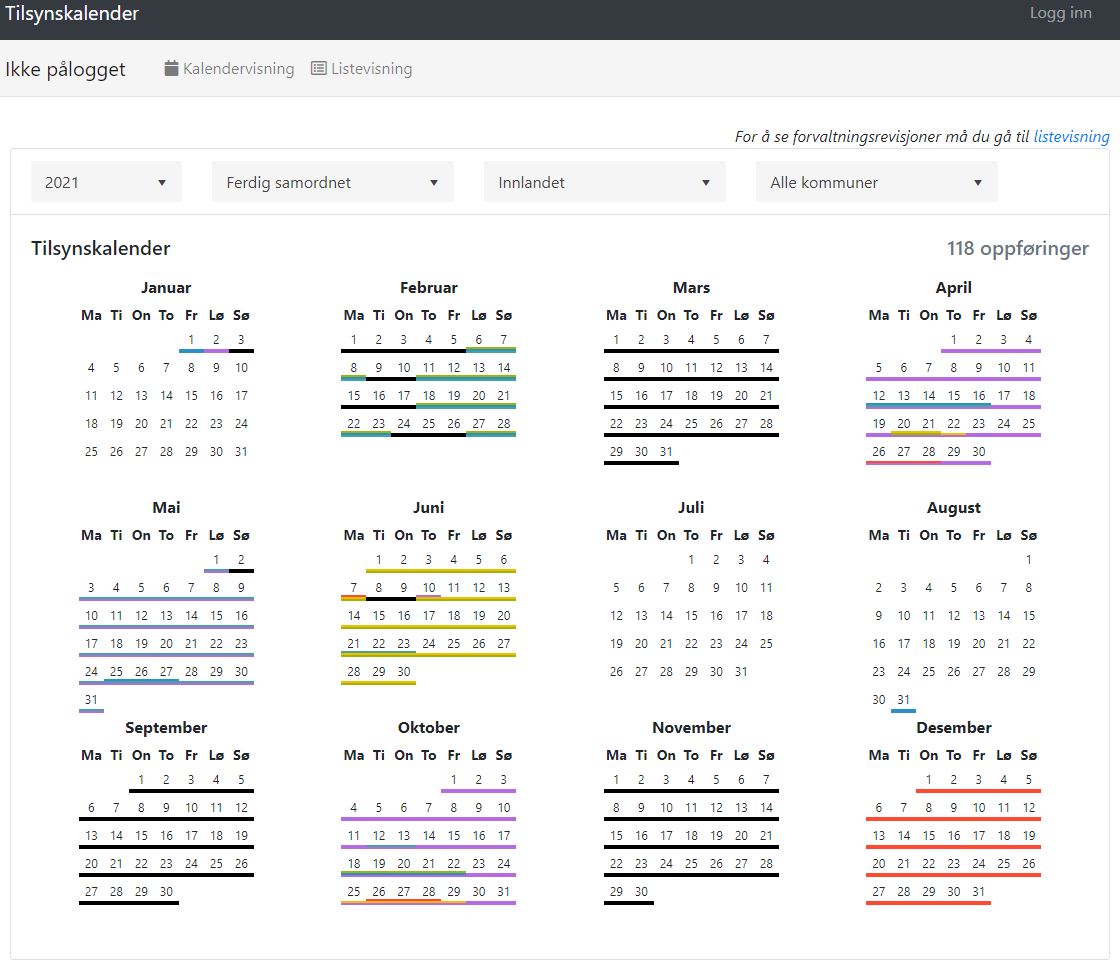The height and width of the screenshot is (968, 1120).
Task: Select 25 in the Mai calendar
Action: (116, 672)
